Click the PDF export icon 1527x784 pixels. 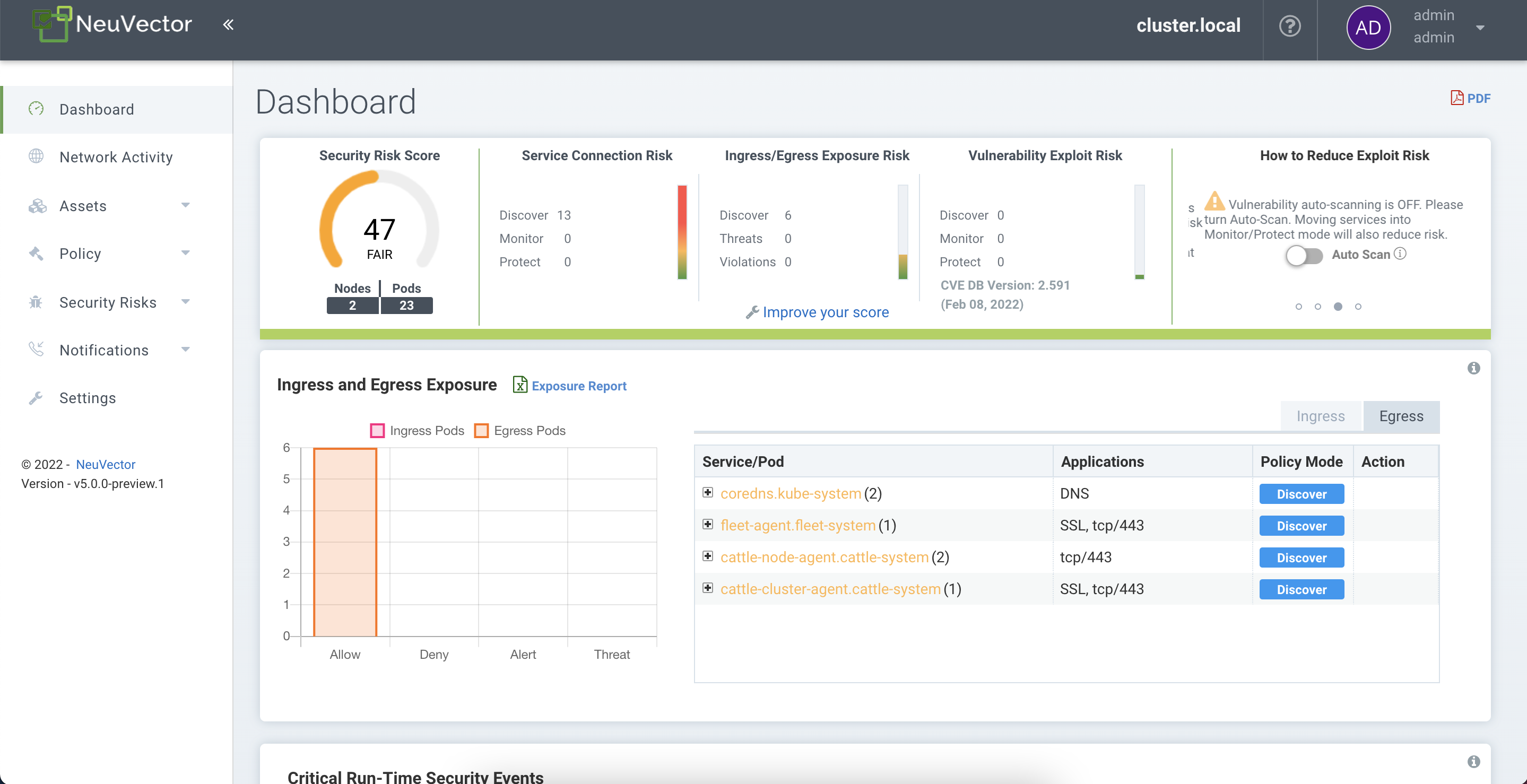(1456, 98)
